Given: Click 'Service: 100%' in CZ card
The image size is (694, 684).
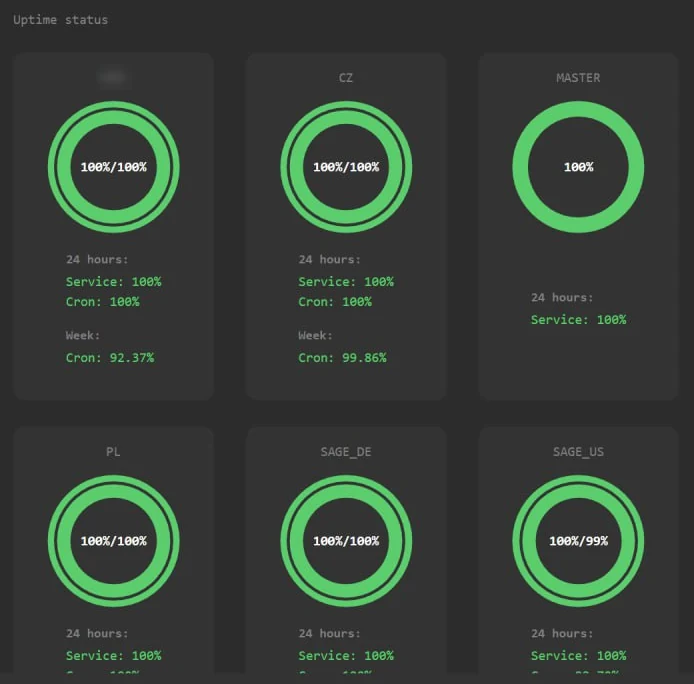Looking at the screenshot, I should [x=346, y=282].
